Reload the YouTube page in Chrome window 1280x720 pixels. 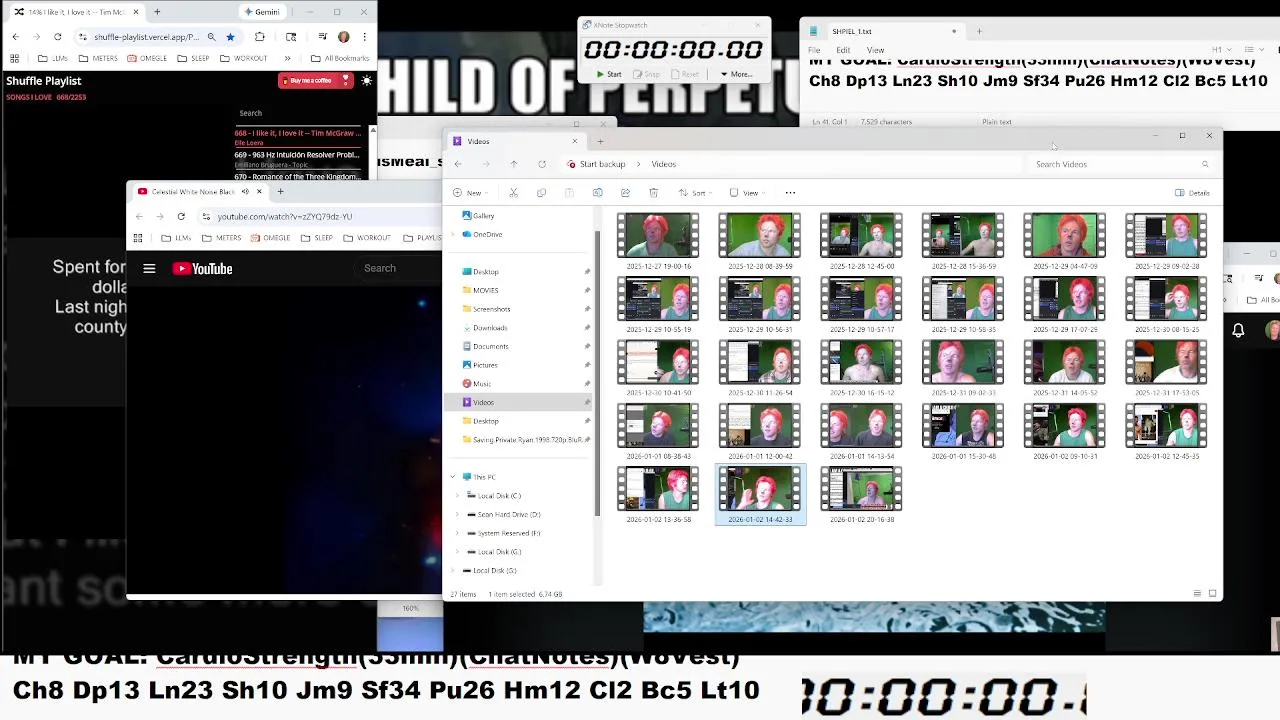(181, 216)
